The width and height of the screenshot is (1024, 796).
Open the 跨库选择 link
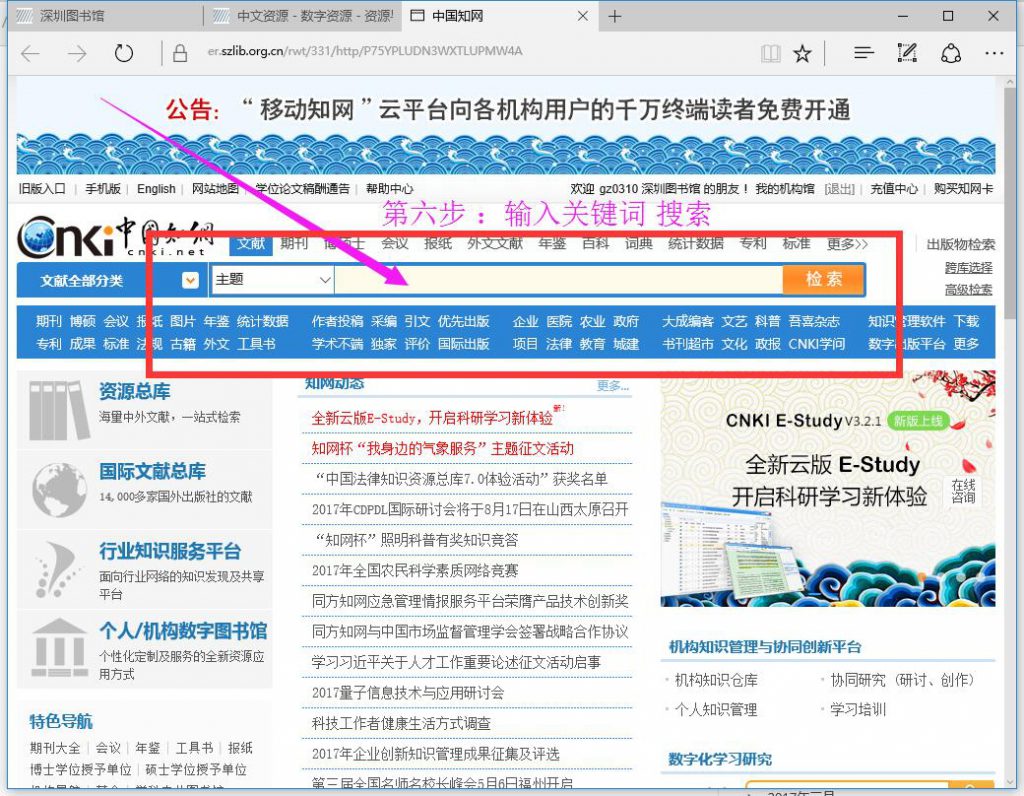tap(968, 267)
